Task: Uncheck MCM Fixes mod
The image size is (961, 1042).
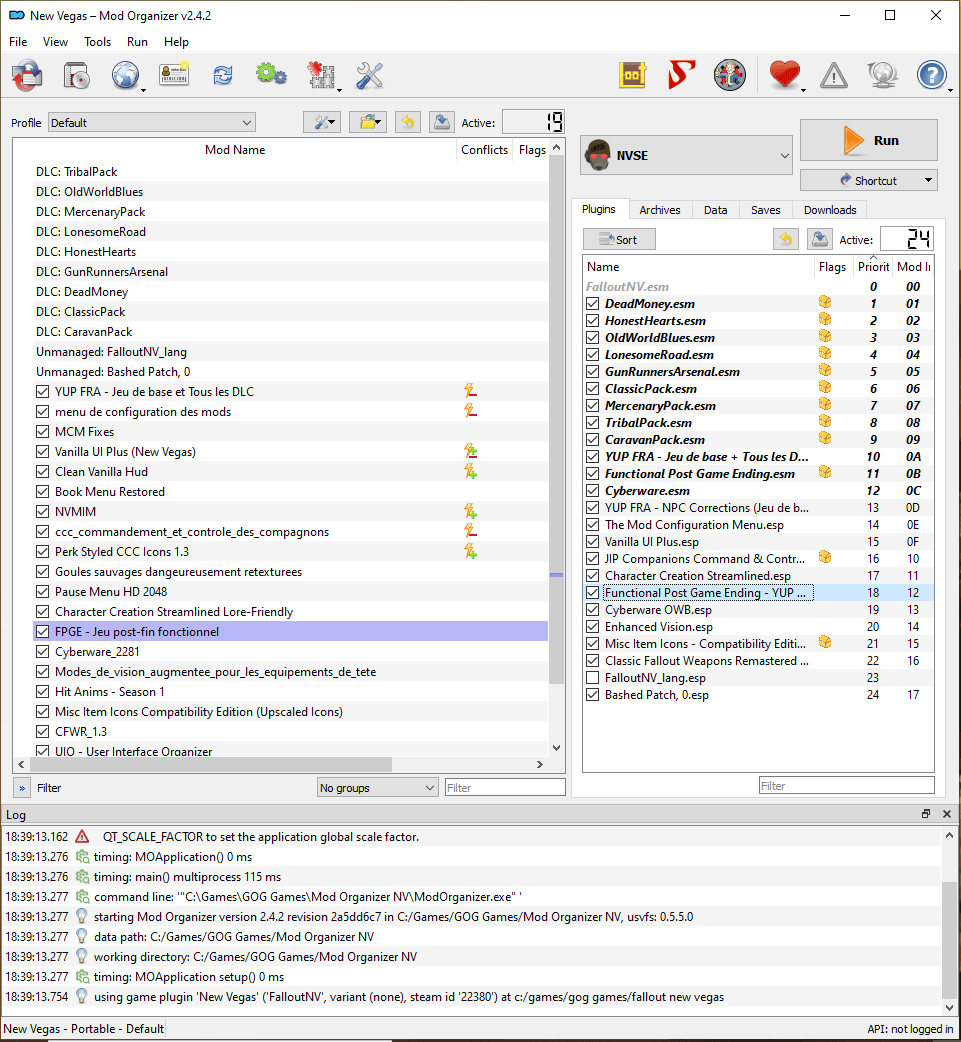Action: click(43, 431)
